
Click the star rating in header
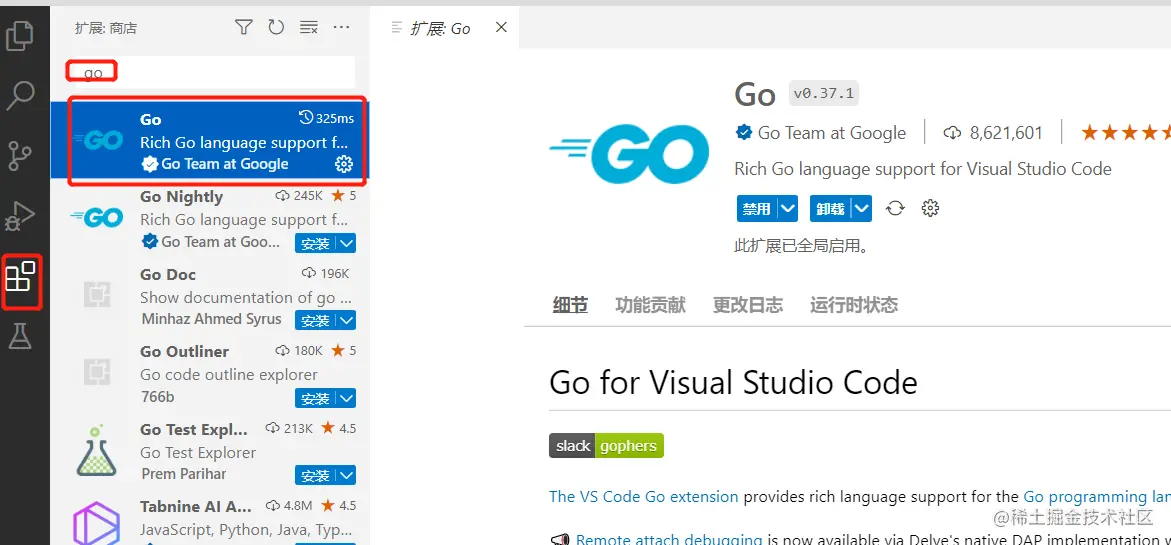click(x=1125, y=133)
